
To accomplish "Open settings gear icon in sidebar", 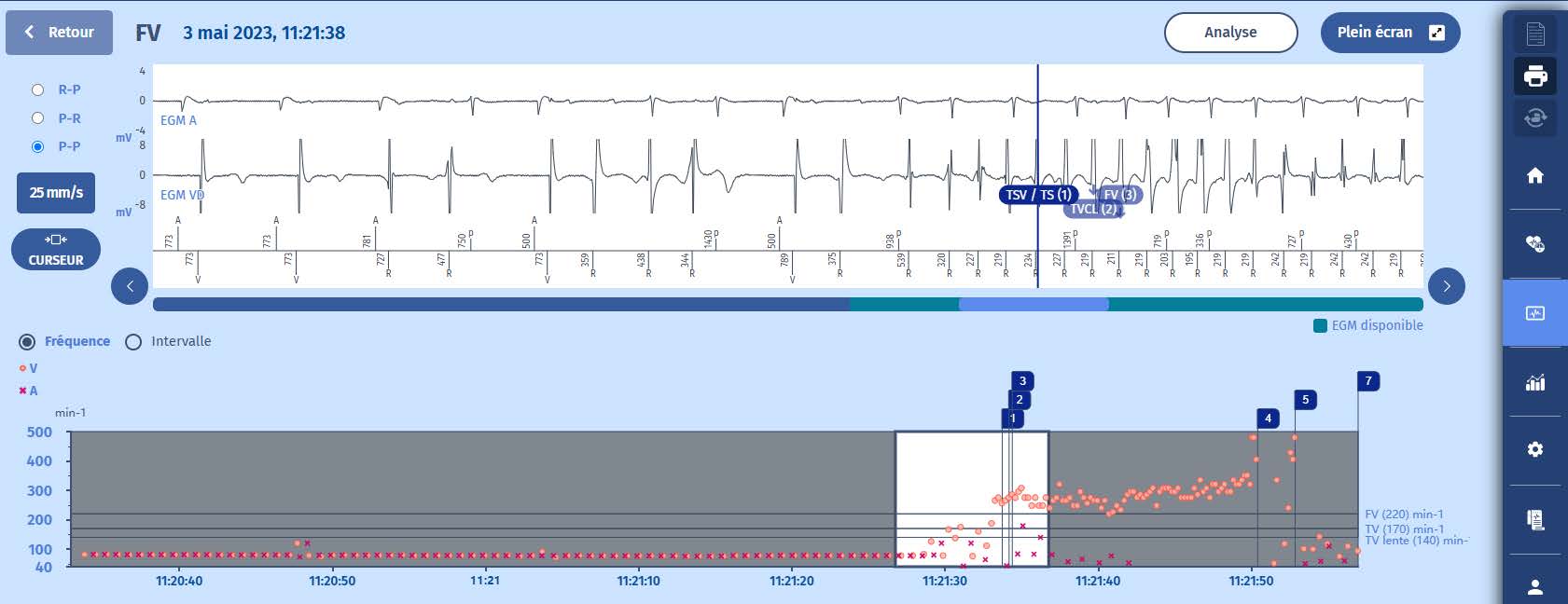I will [x=1535, y=449].
